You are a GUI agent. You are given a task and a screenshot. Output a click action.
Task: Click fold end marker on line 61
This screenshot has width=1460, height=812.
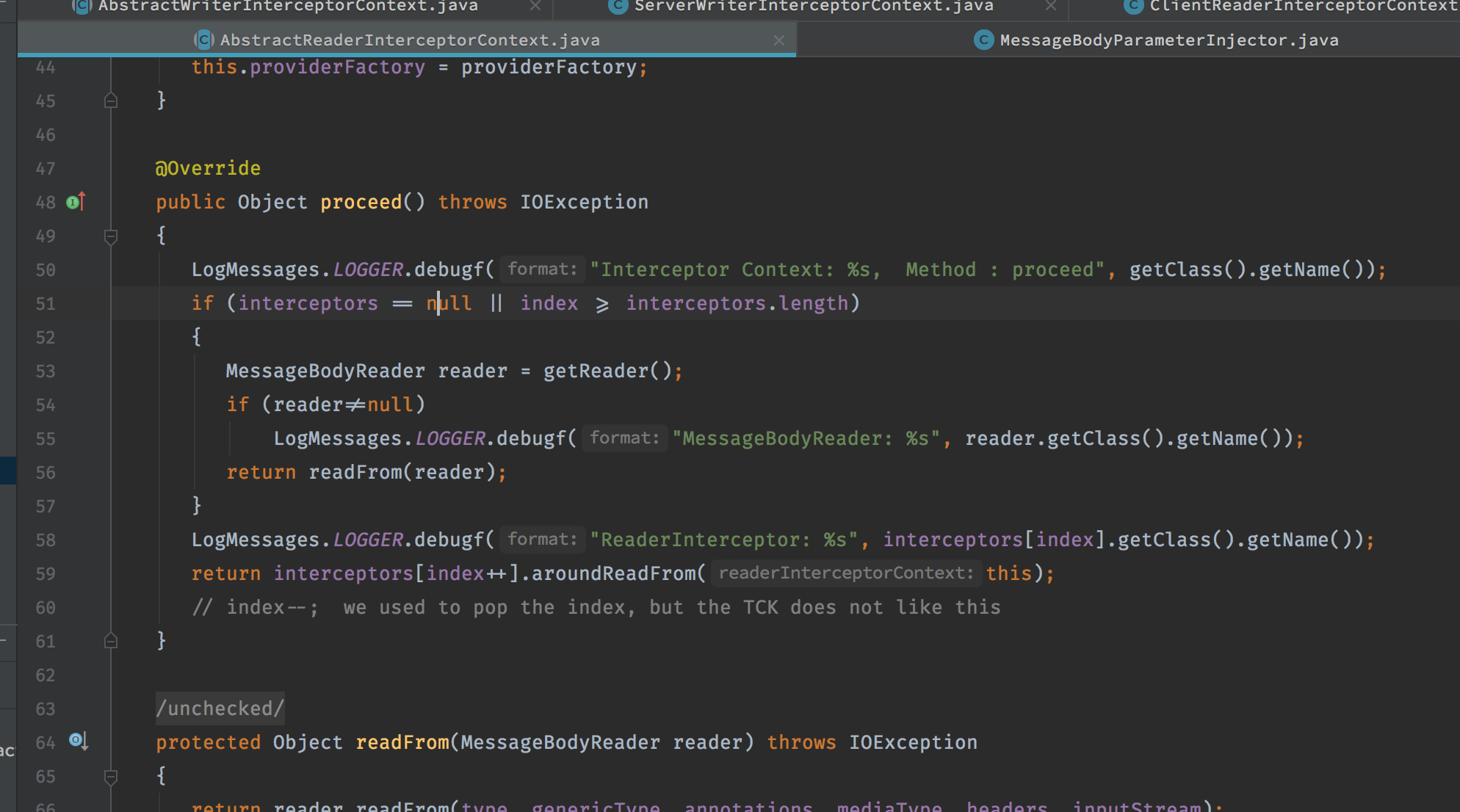click(111, 641)
